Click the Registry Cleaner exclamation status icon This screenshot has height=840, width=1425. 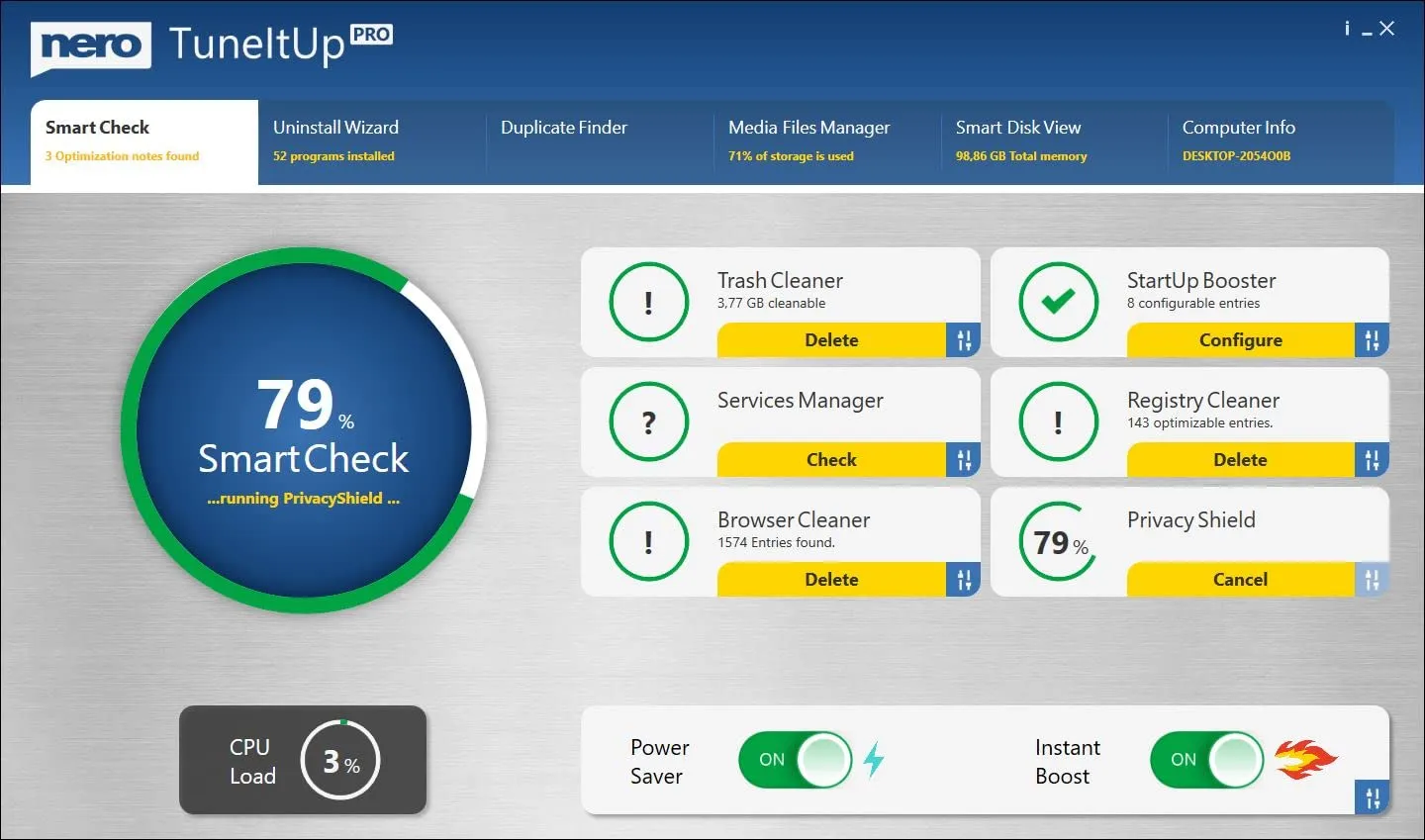[1058, 422]
